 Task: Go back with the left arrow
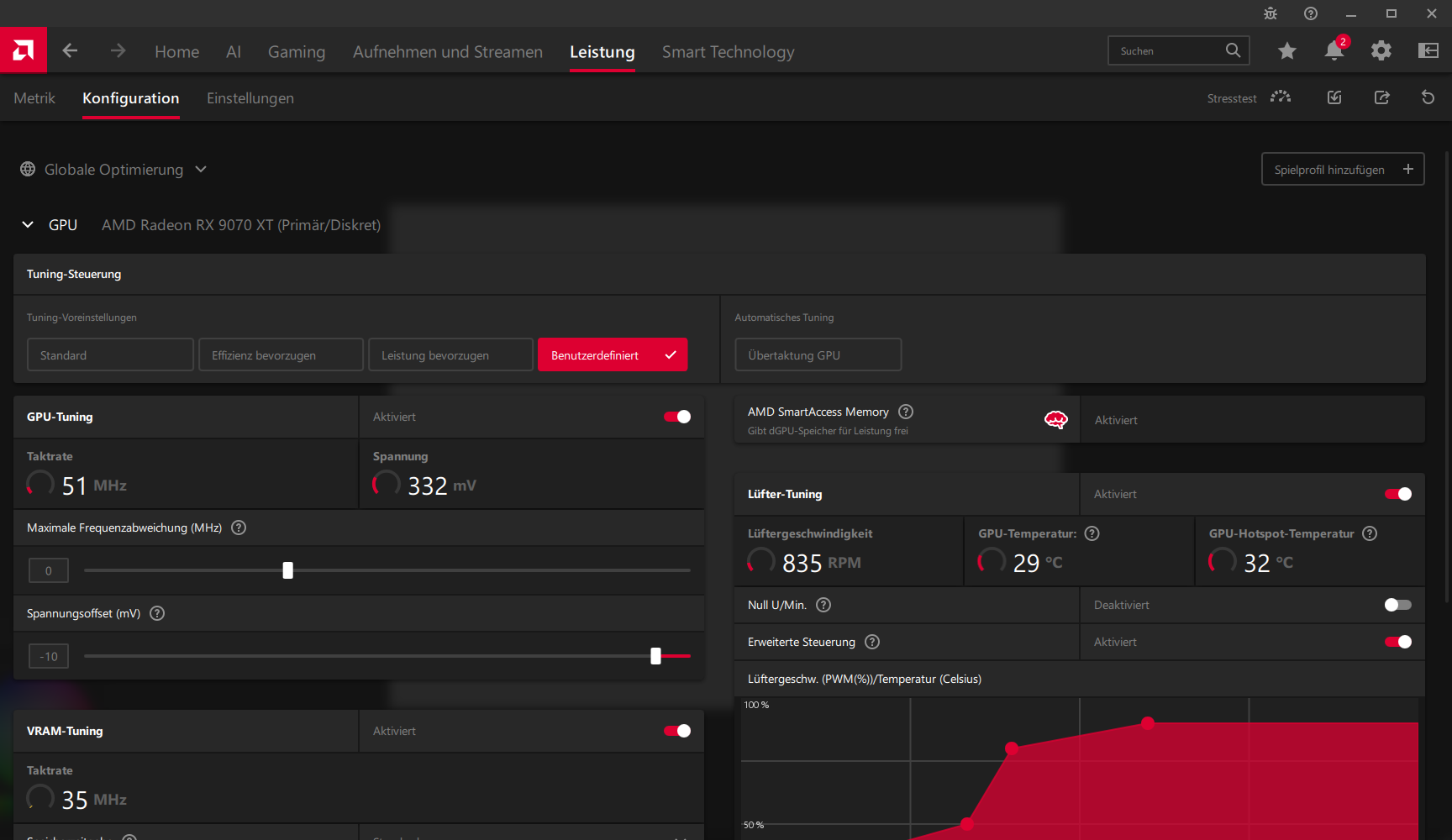70,50
